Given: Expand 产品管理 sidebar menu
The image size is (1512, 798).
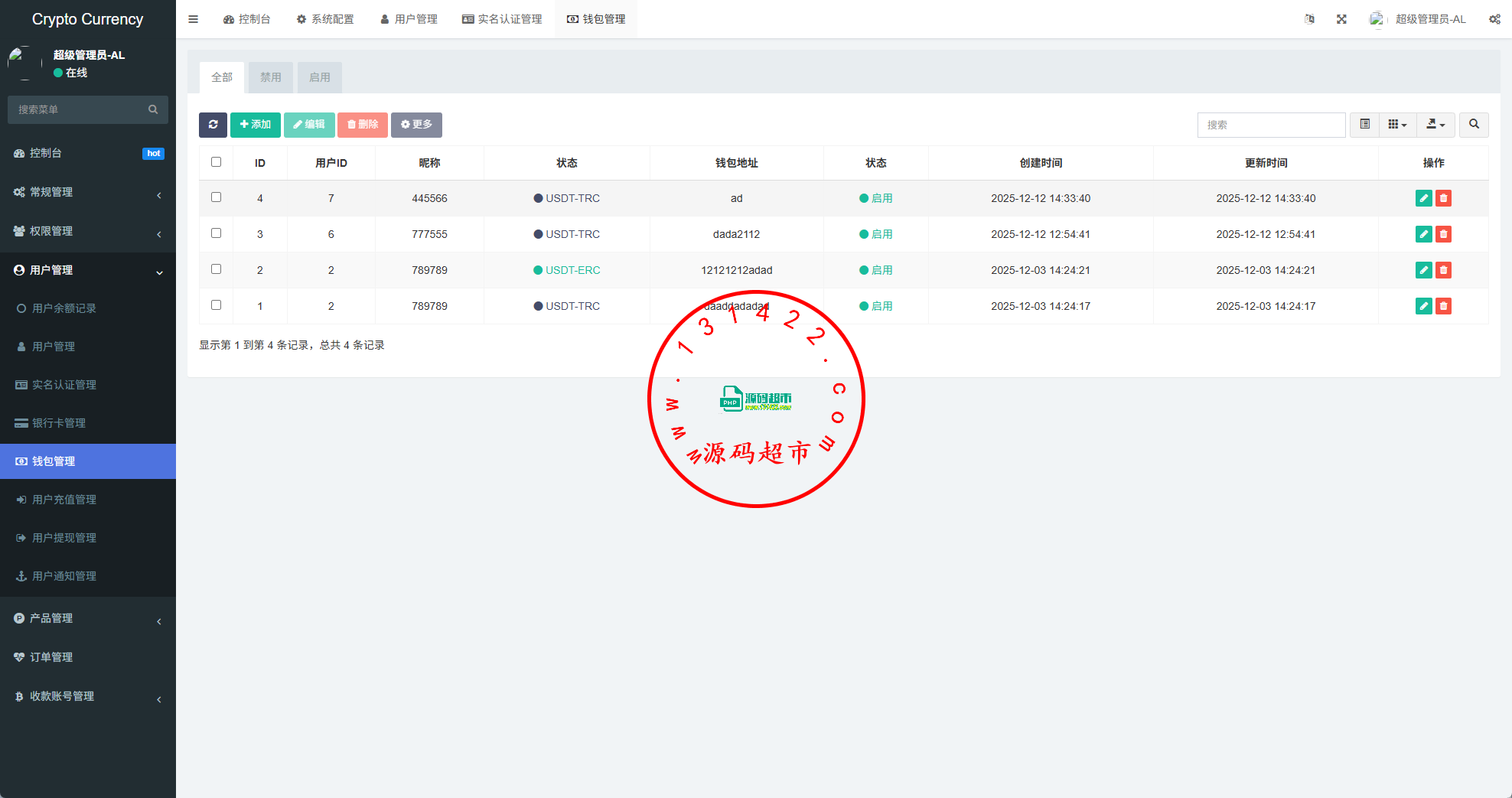Looking at the screenshot, I should 88,618.
